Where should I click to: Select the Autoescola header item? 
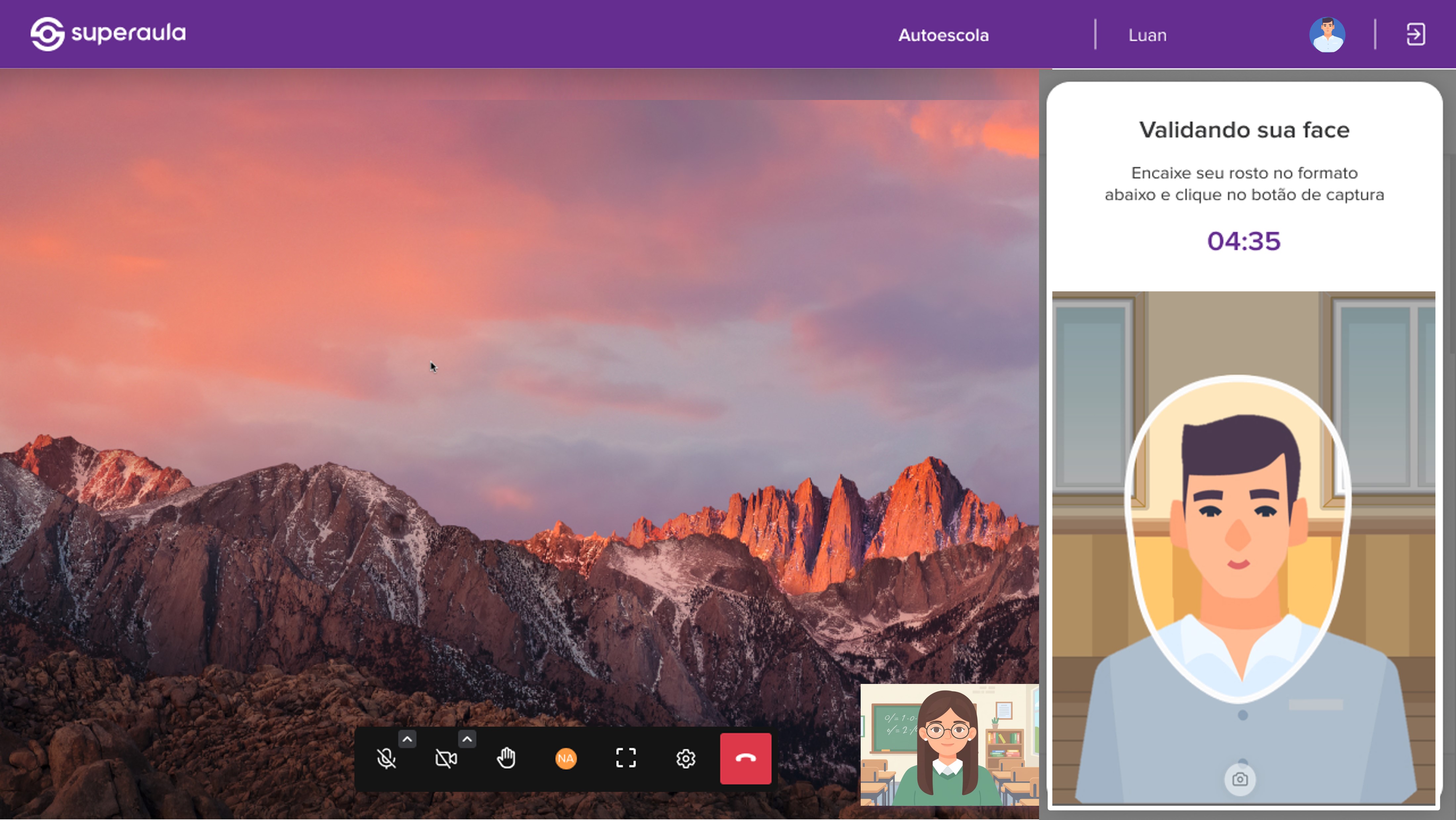(x=943, y=35)
